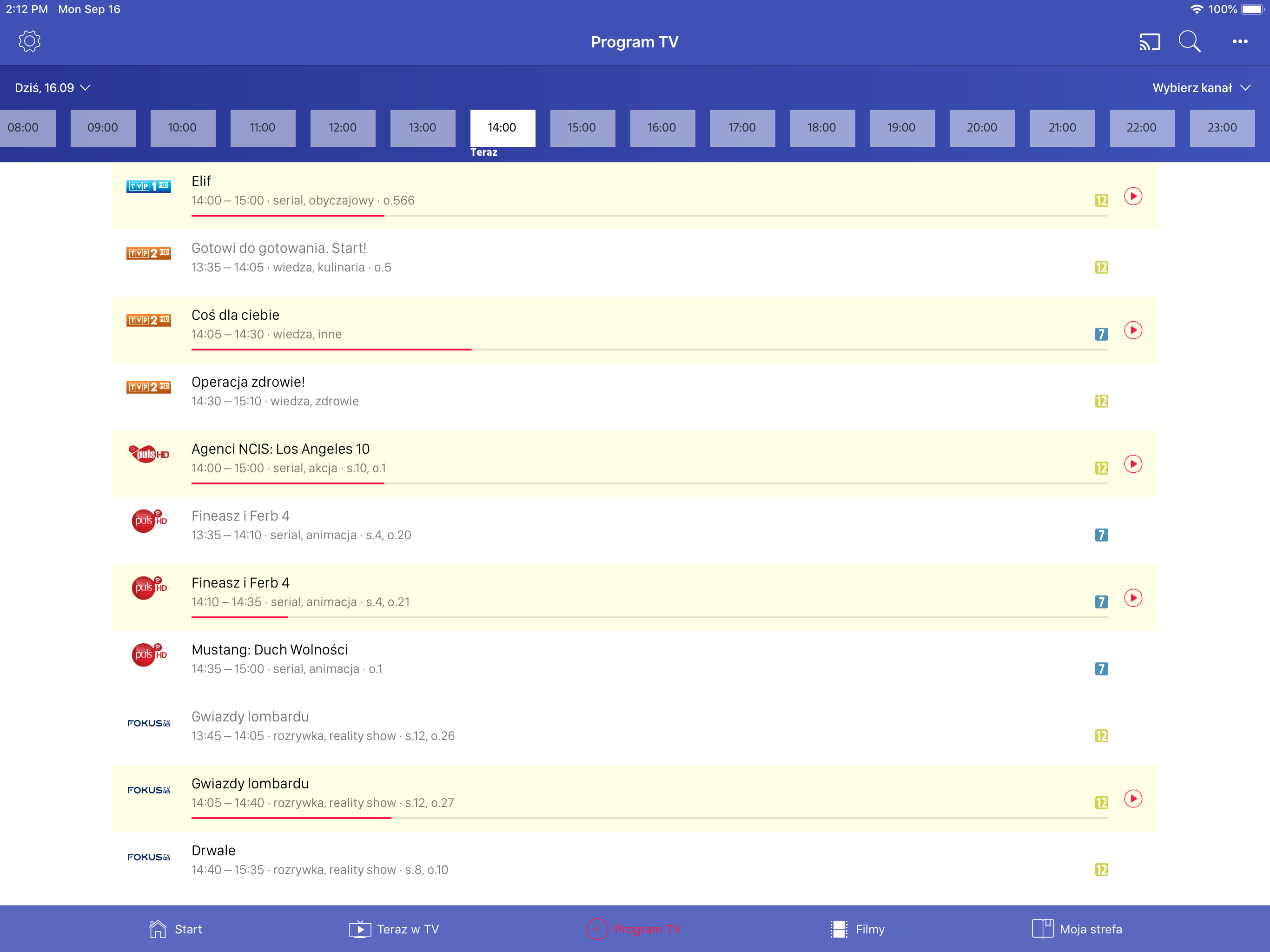Viewport: 1270px width, 952px height.
Task: Tap age rating 12 badge on Drwale row
Action: 1101,870
